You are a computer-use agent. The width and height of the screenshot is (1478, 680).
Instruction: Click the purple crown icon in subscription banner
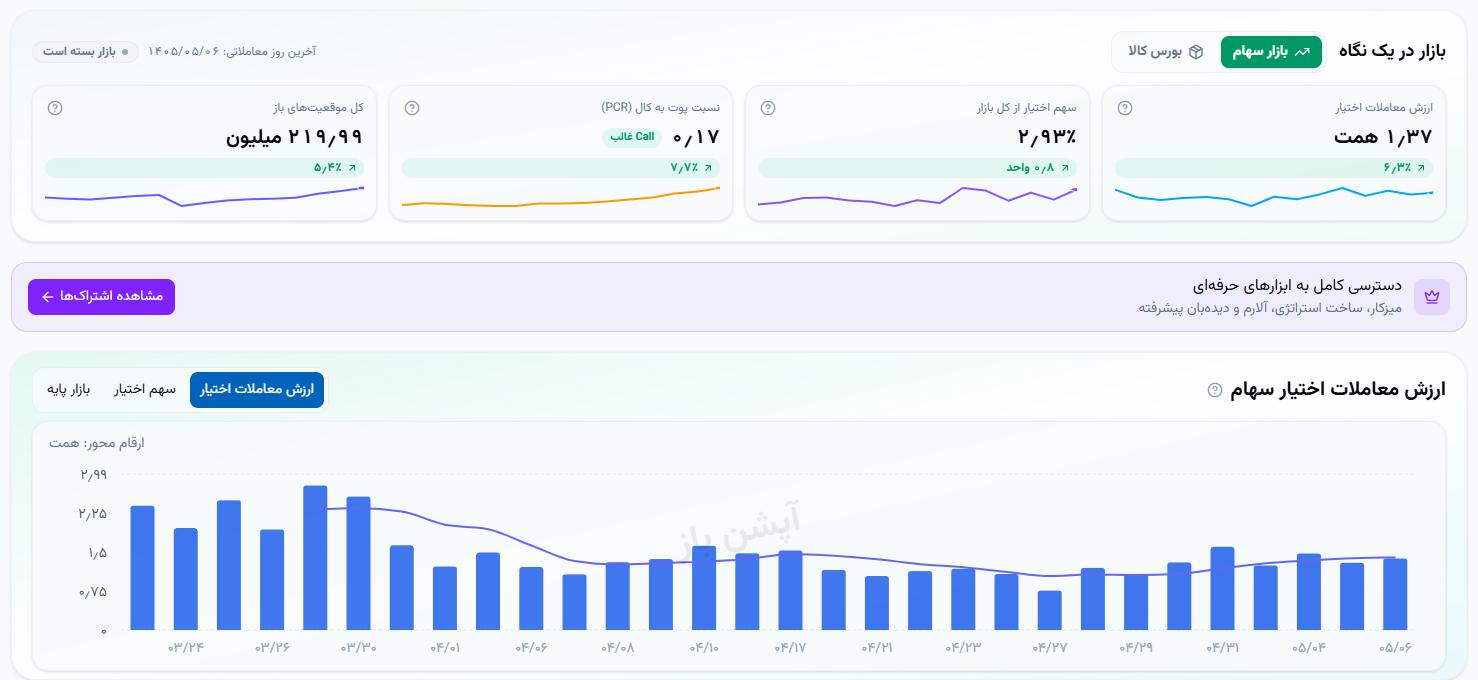[1432, 297]
